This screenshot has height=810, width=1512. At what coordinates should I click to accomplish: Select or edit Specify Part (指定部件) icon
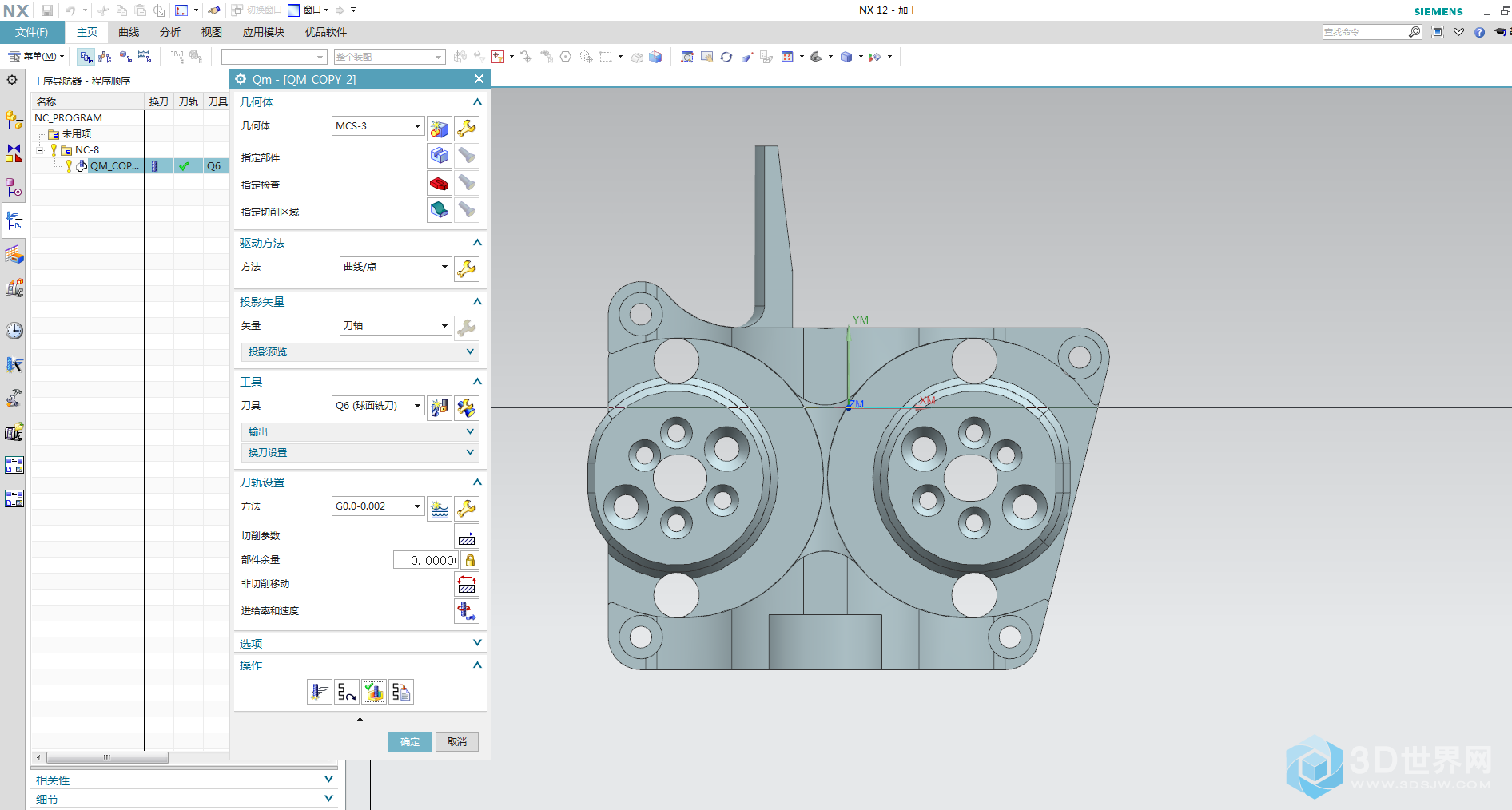[x=440, y=156]
